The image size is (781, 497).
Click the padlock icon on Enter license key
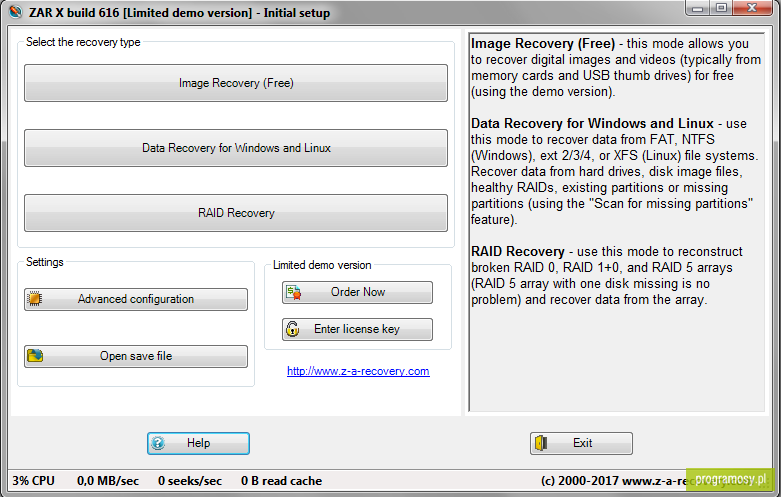click(x=292, y=329)
